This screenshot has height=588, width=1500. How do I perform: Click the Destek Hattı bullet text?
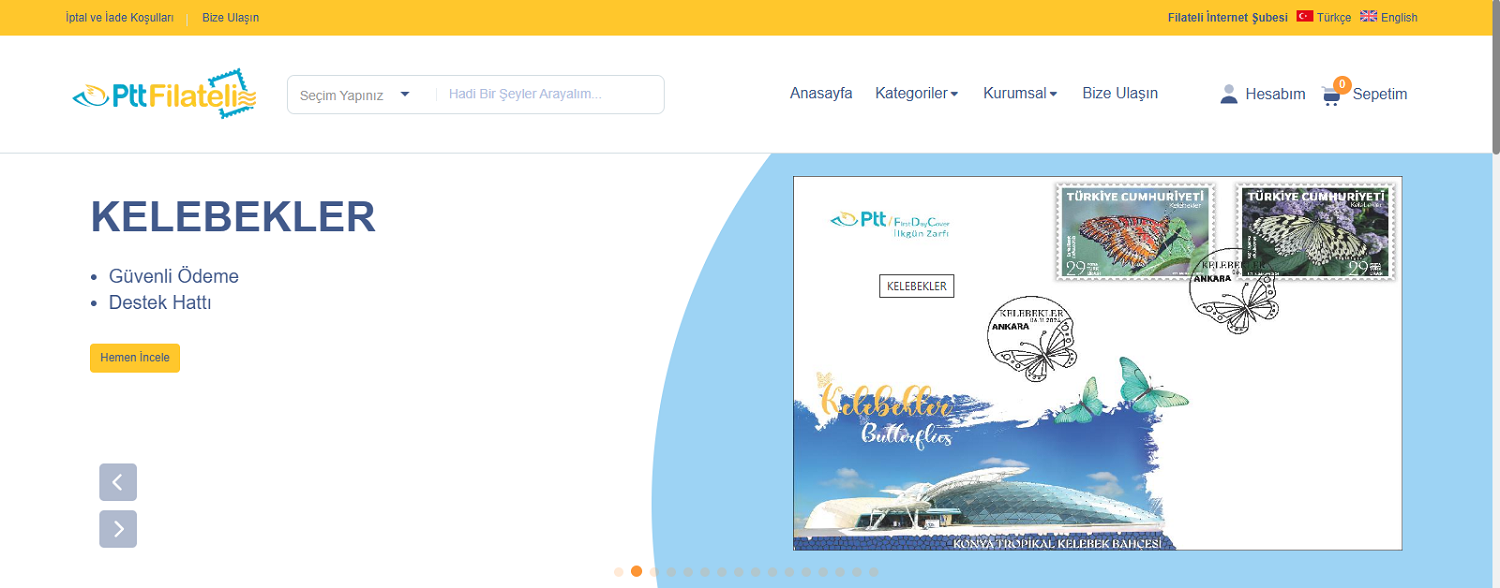click(x=160, y=302)
